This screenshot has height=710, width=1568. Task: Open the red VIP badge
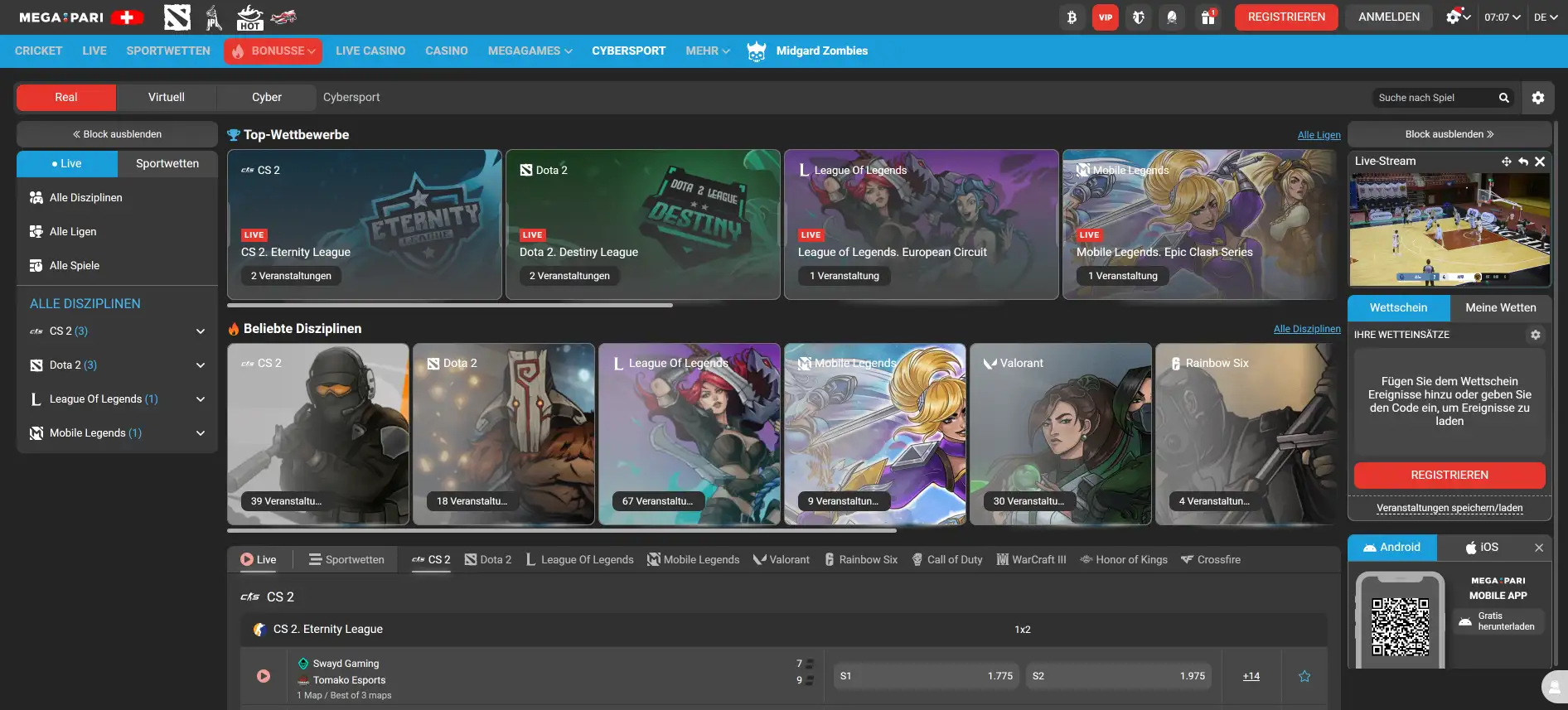tap(1105, 17)
